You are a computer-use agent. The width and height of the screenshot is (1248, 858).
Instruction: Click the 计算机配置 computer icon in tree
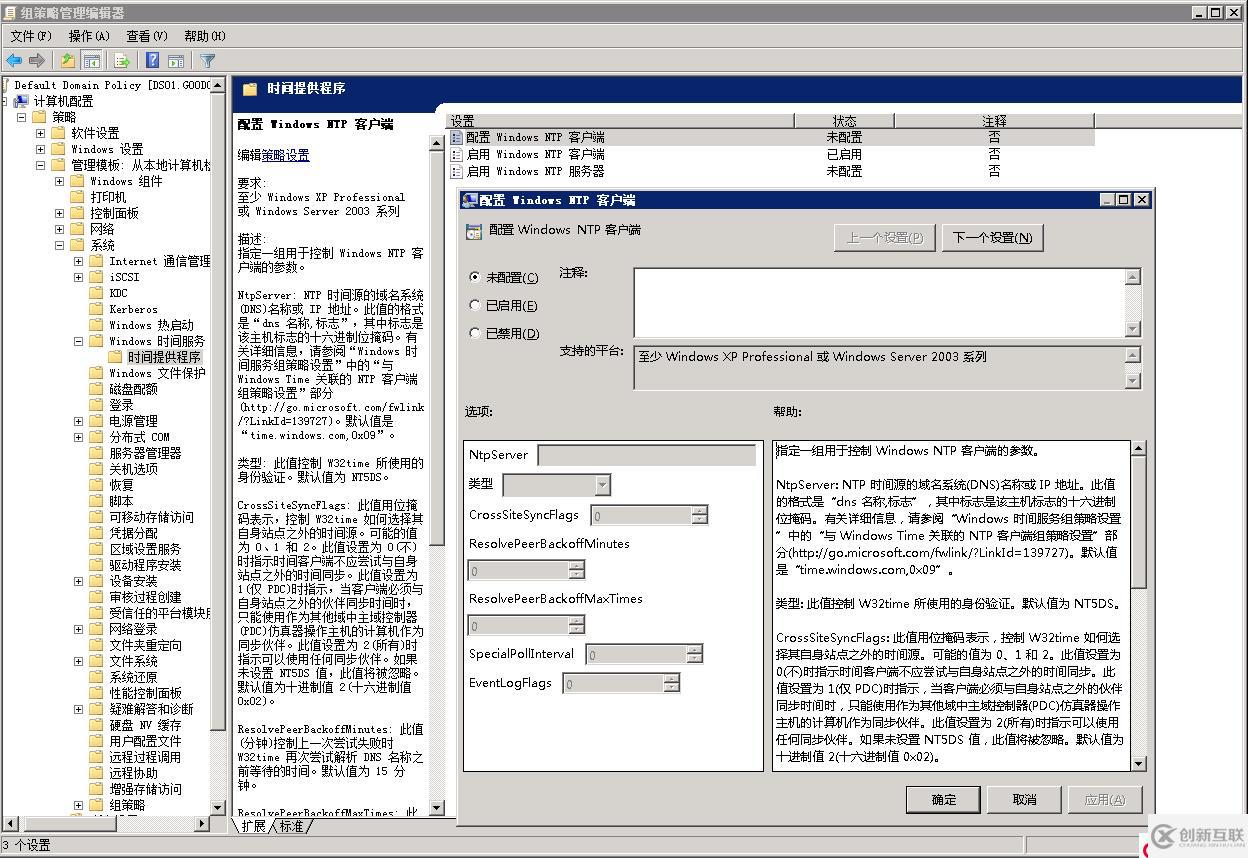click(x=23, y=101)
